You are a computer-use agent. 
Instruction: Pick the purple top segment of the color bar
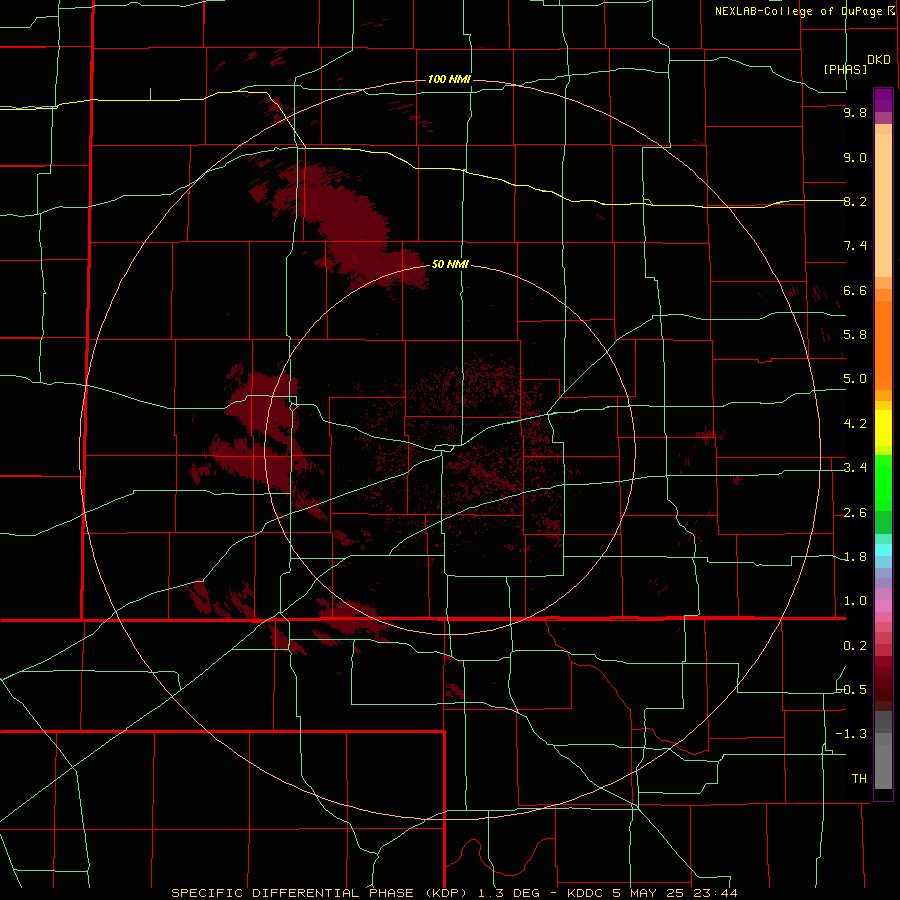pos(883,100)
